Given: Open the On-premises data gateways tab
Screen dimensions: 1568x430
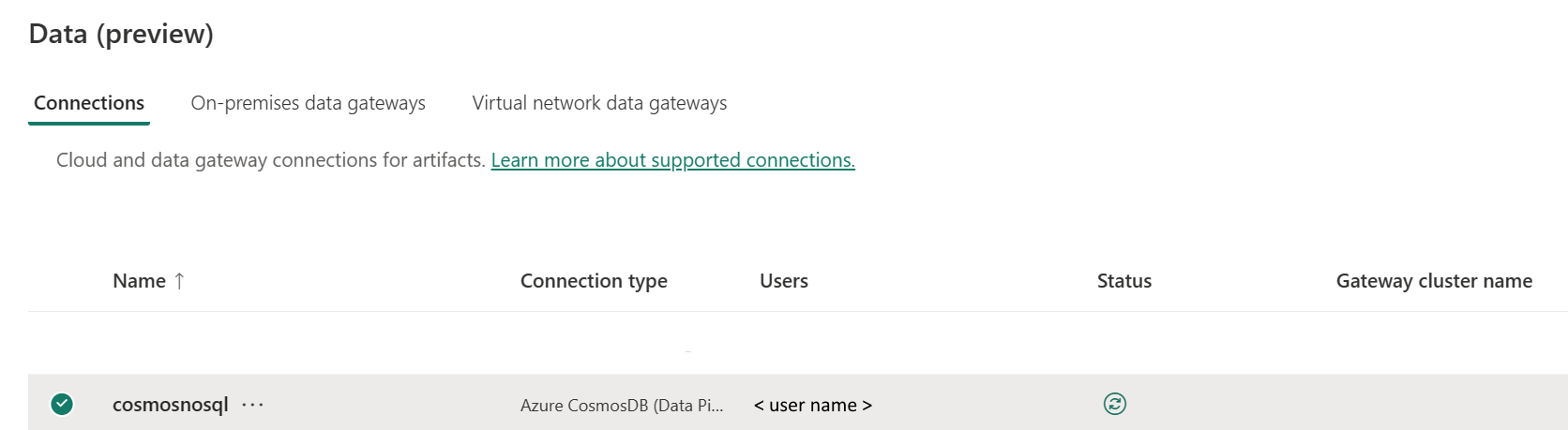Looking at the screenshot, I should tap(308, 103).
